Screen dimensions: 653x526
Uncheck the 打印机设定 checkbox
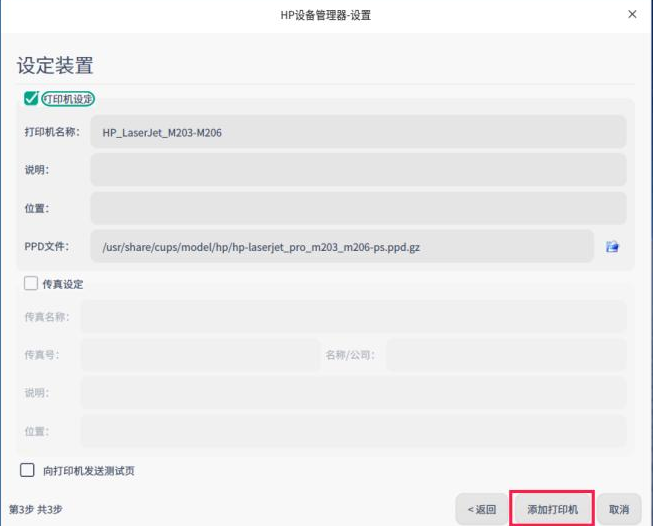pos(31,99)
